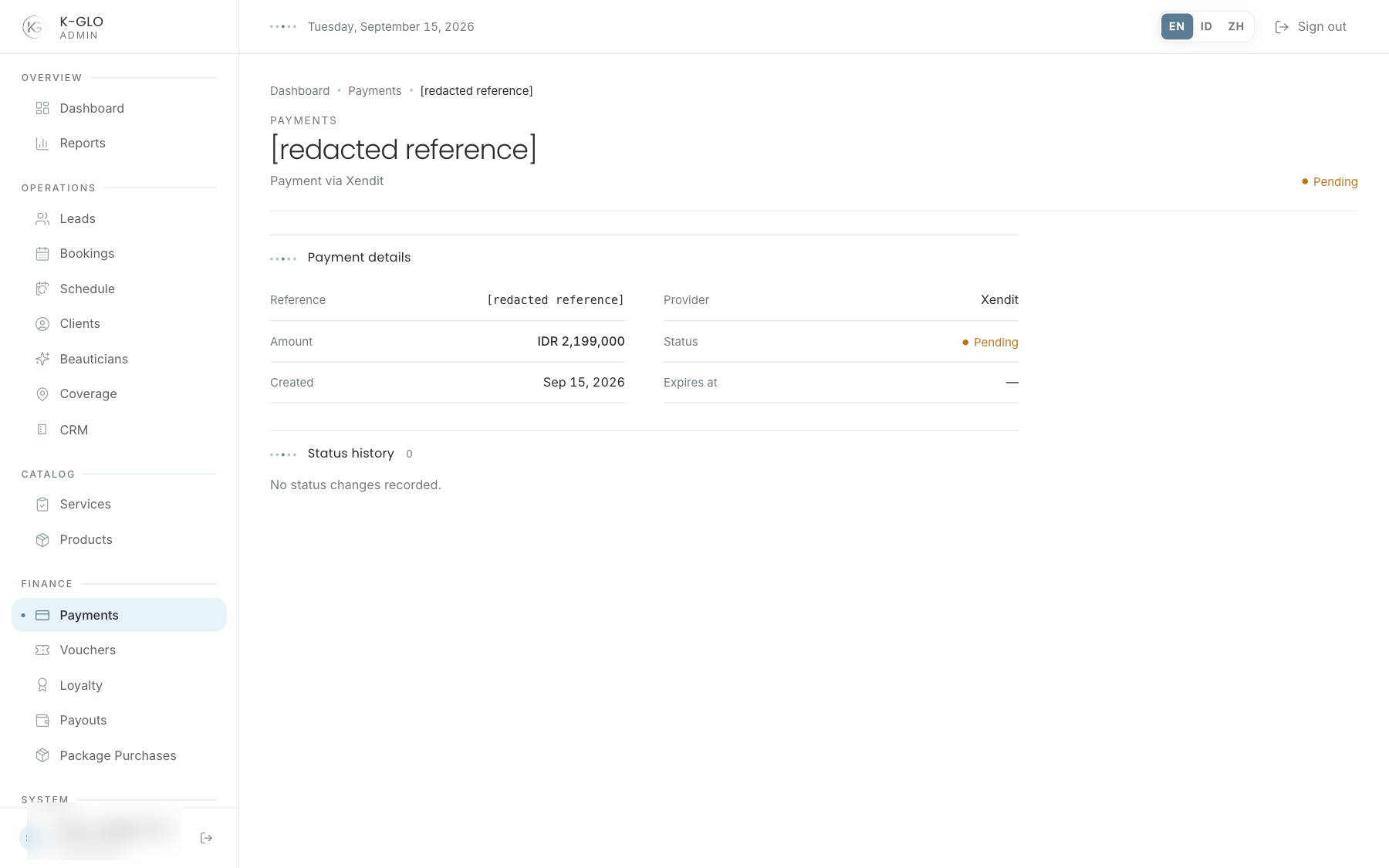Click the Status history heading
1389x868 pixels.
point(350,454)
